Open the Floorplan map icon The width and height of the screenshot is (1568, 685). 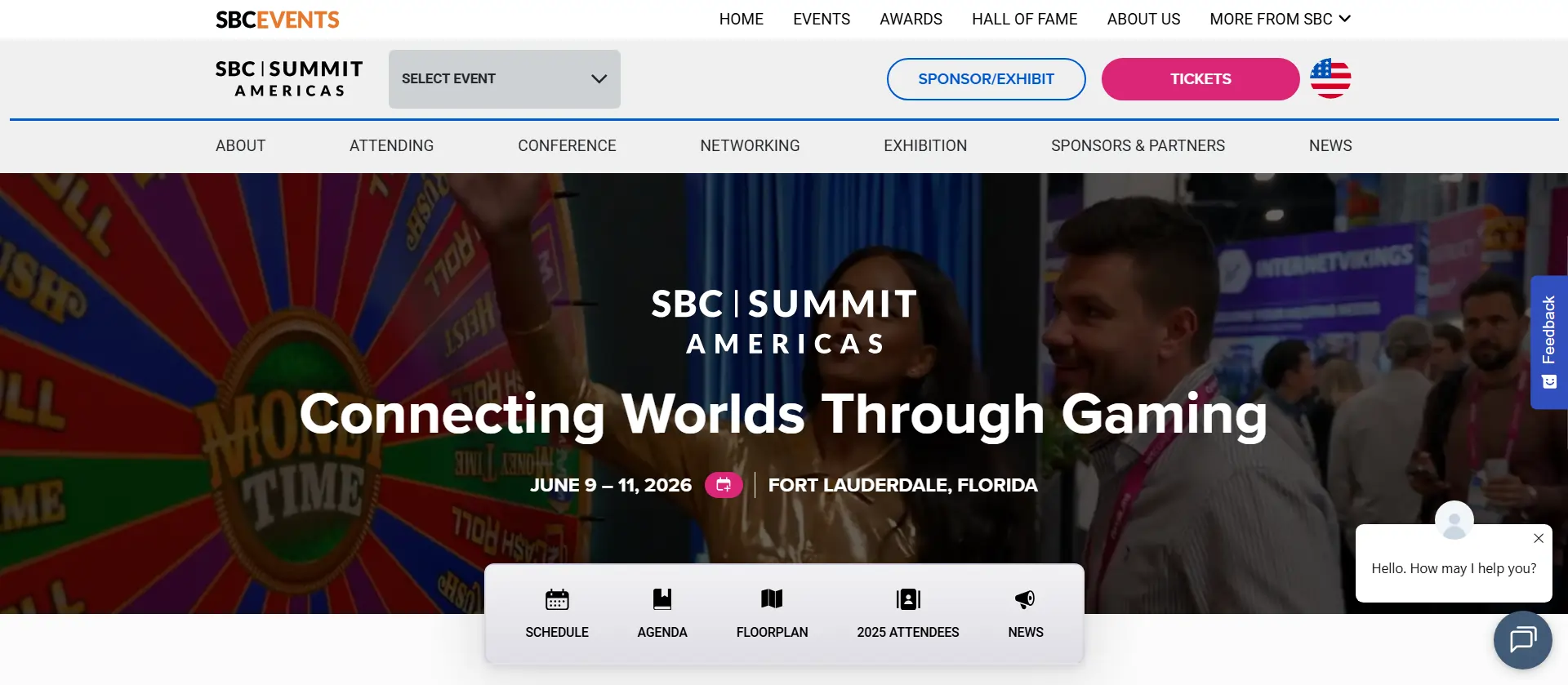pos(772,599)
